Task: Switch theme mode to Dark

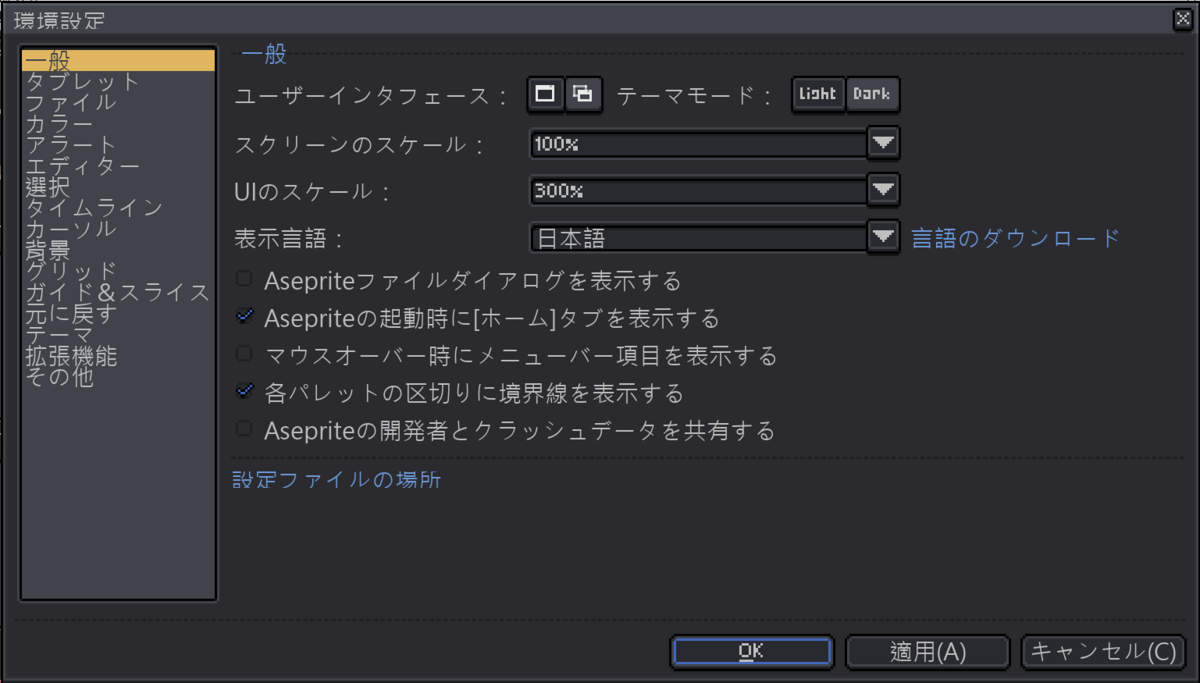Action: (x=871, y=94)
